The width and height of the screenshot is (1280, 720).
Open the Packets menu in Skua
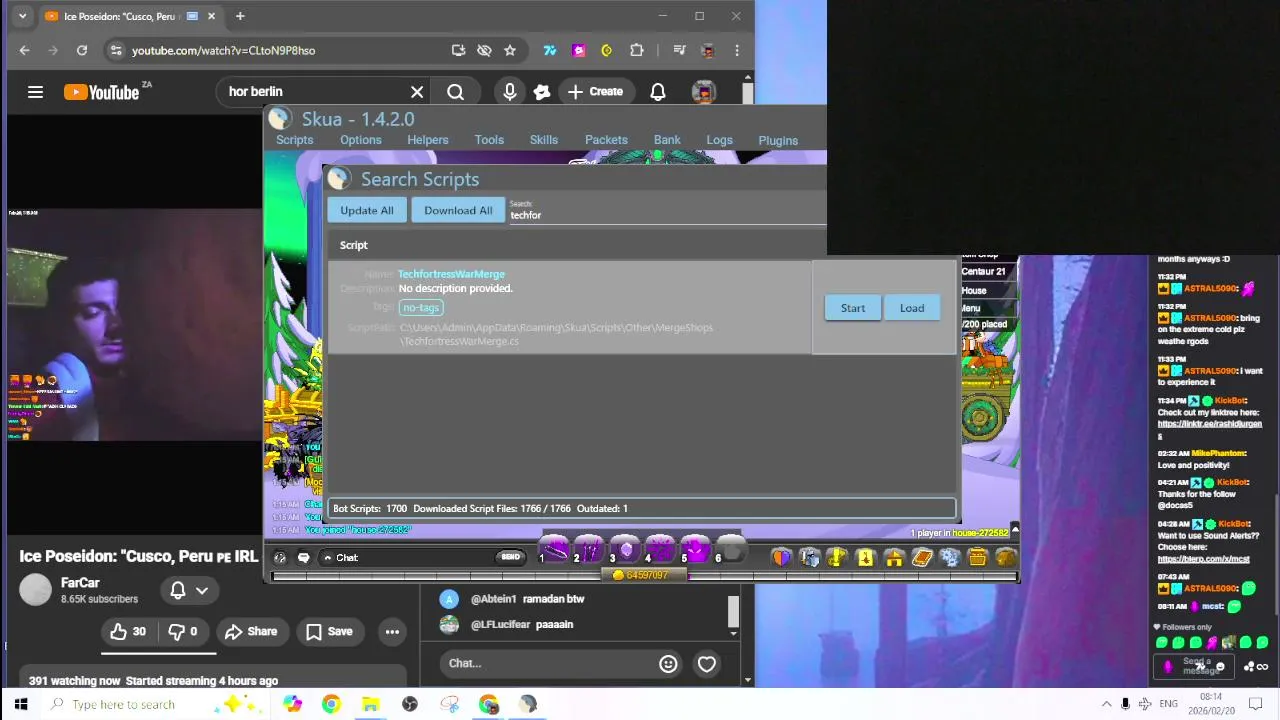click(606, 140)
